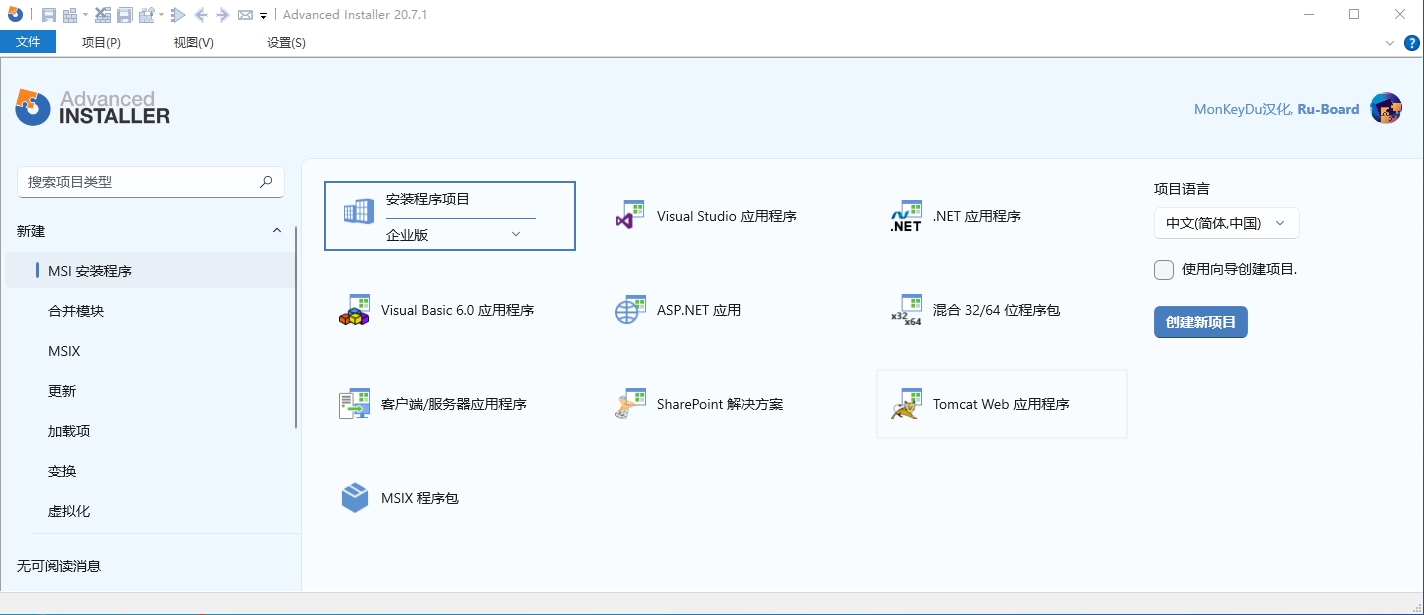Click the 无可阅读消息 text
Screen dimensions: 1424x615
click(x=59, y=566)
